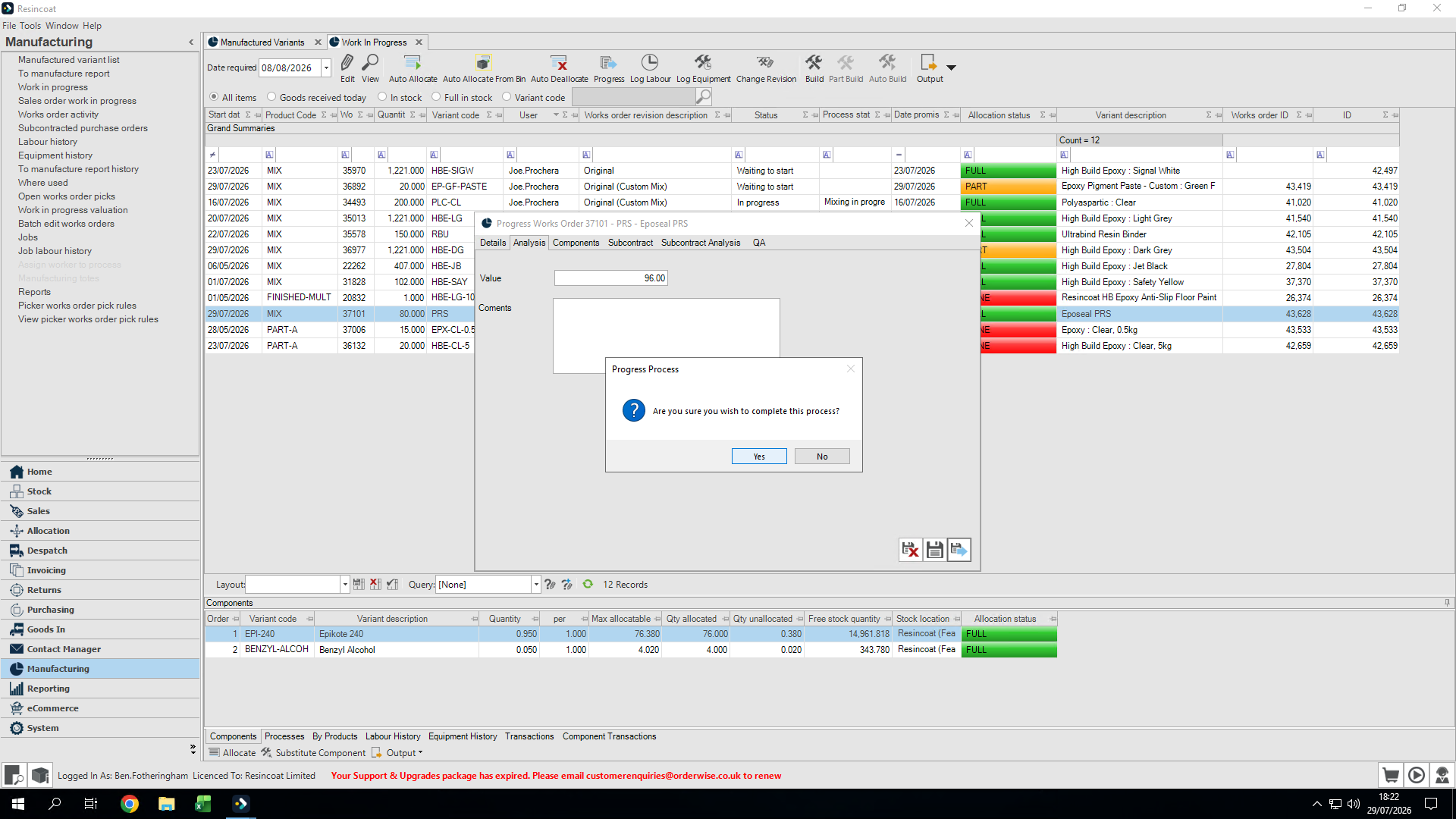The image size is (1456, 819).
Task: Open the Tools menu
Action: click(30, 26)
